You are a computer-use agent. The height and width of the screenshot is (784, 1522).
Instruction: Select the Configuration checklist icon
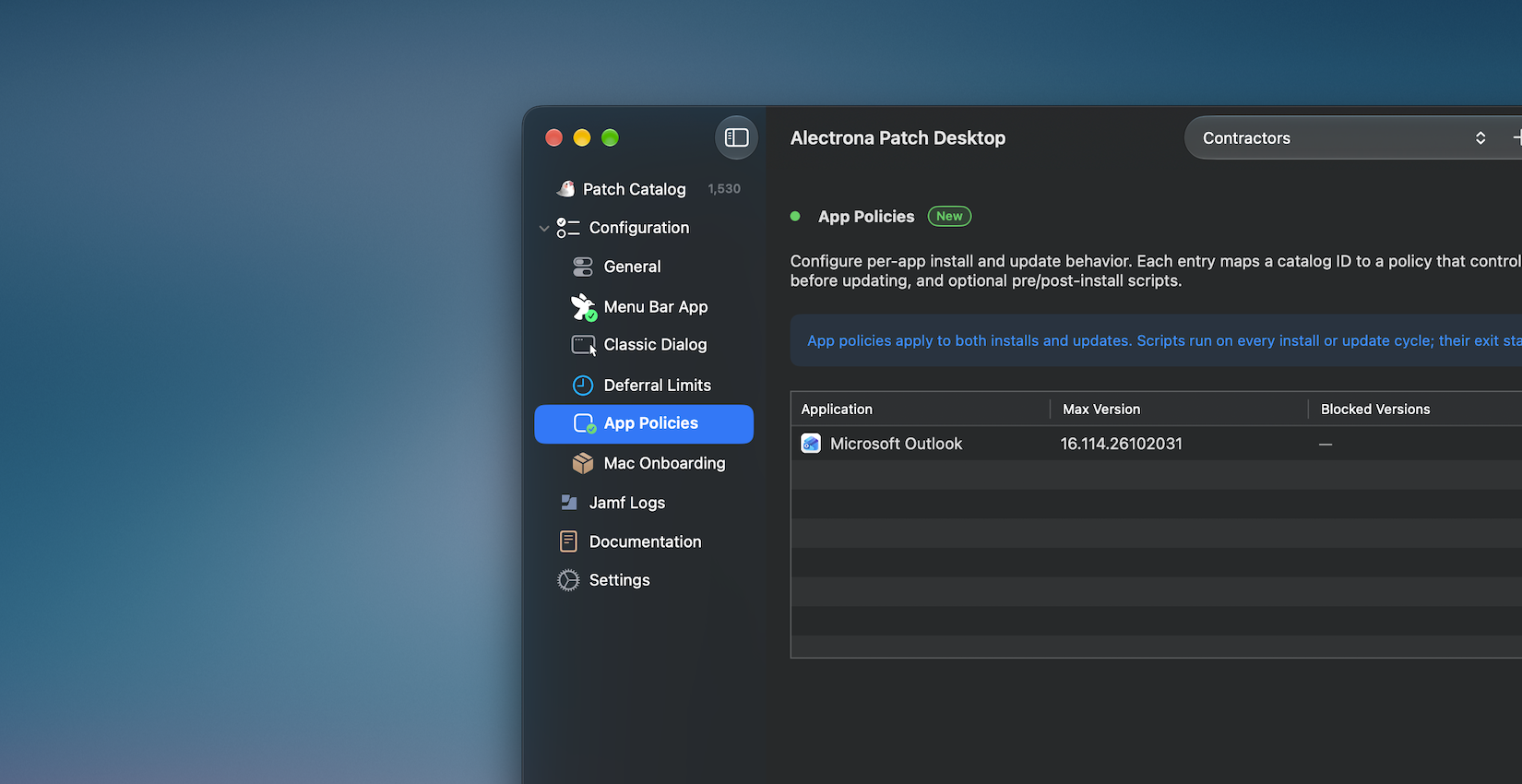(568, 228)
